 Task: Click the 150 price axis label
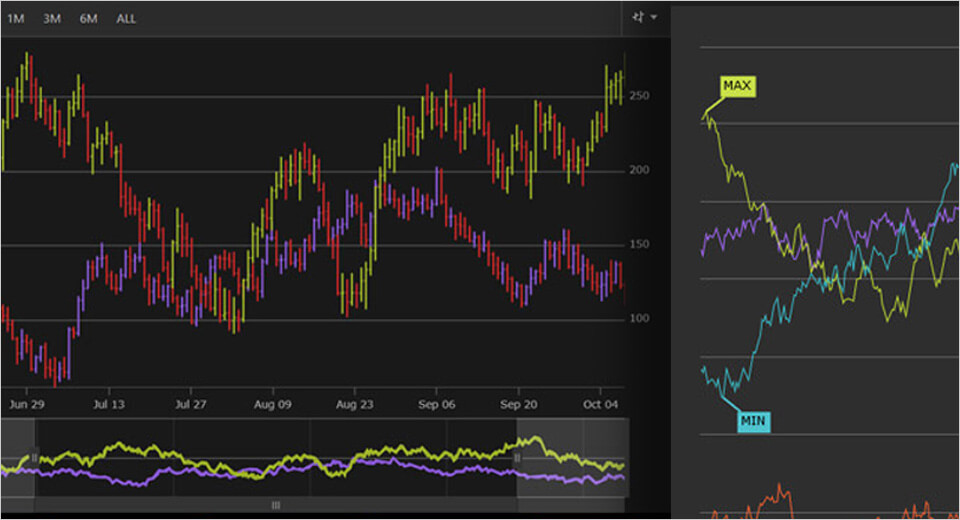tap(640, 245)
